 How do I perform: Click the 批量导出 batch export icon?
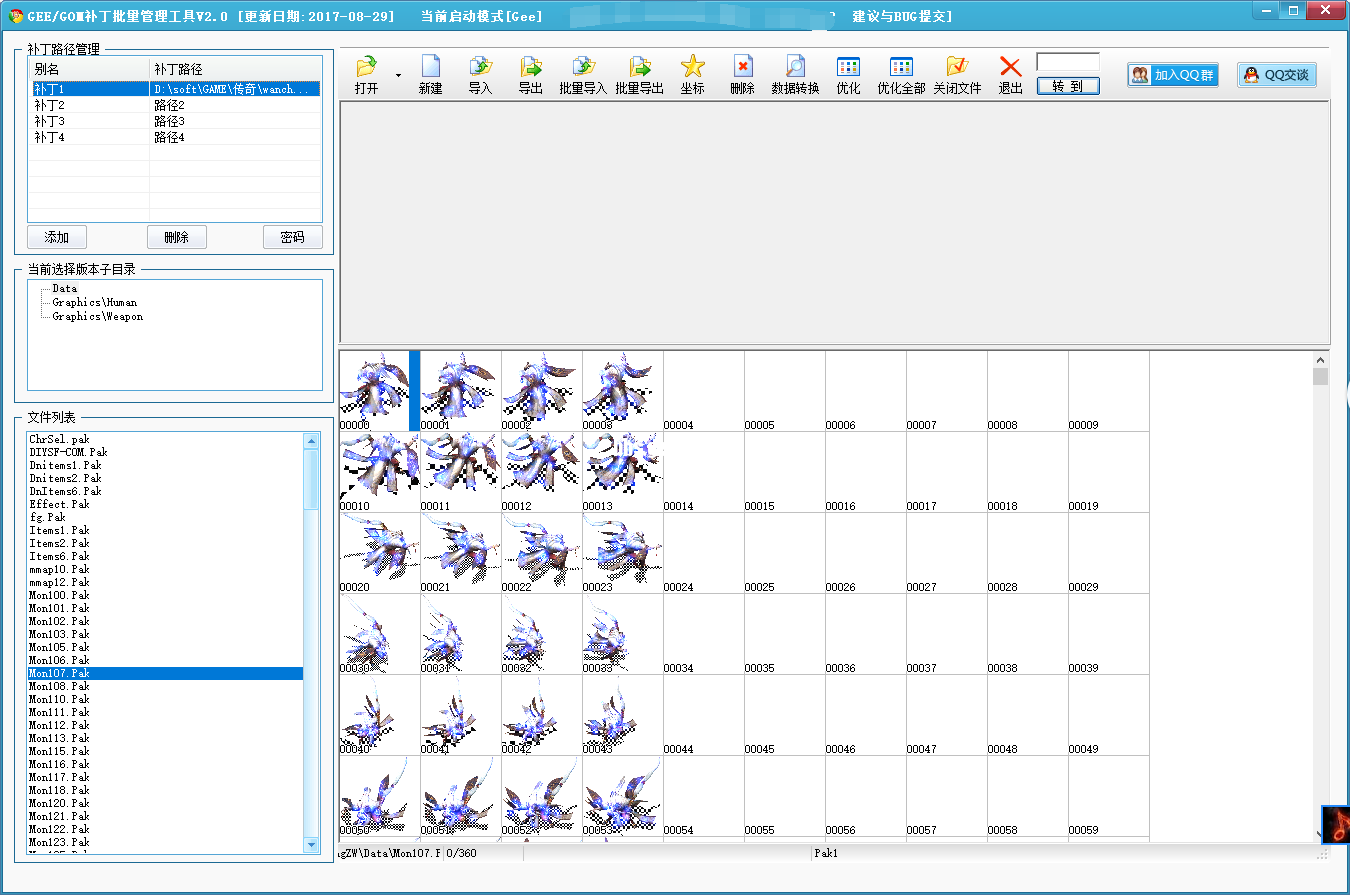pyautogui.click(x=640, y=67)
